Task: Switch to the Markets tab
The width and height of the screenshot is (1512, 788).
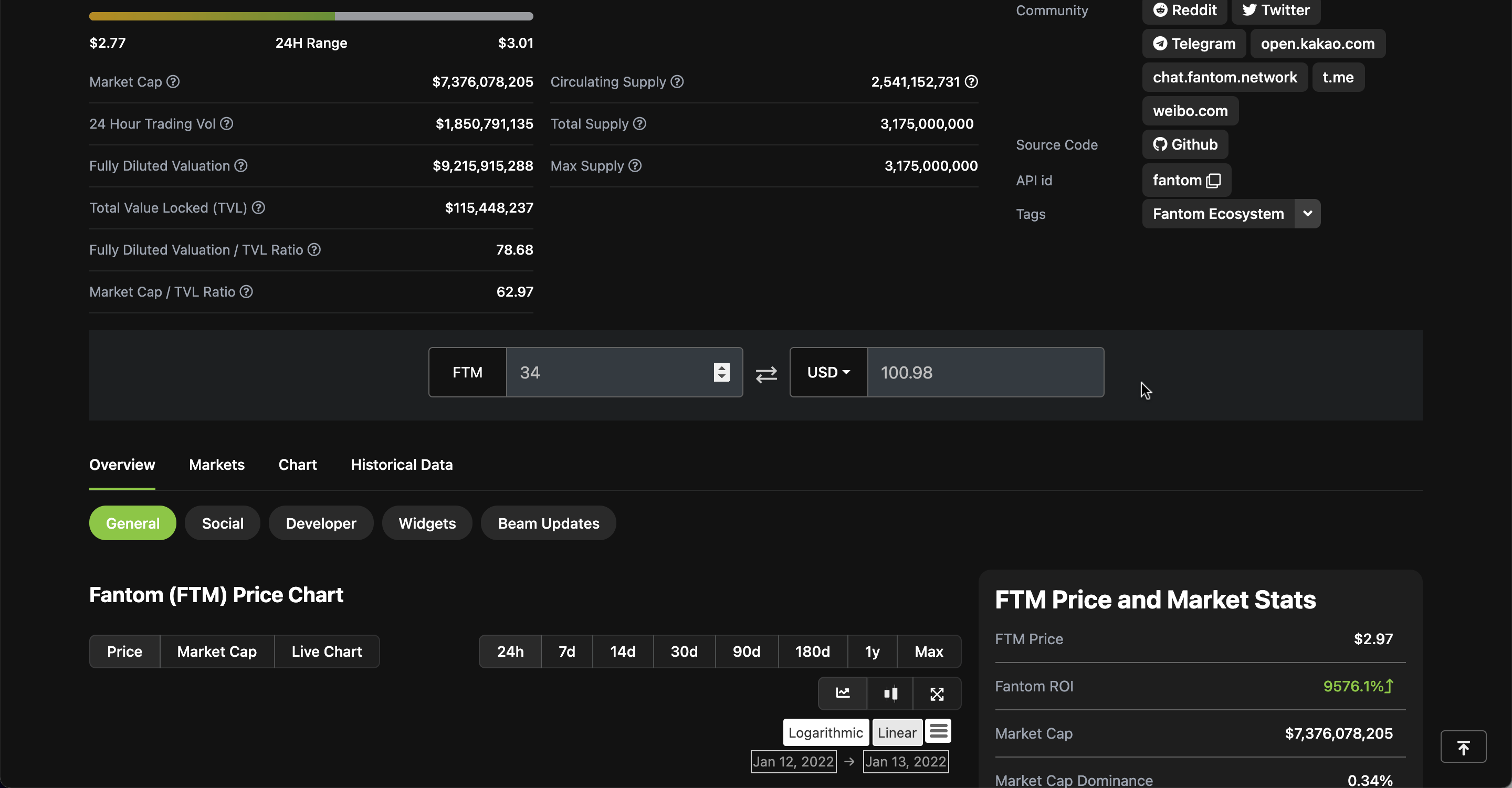Action: (217, 465)
